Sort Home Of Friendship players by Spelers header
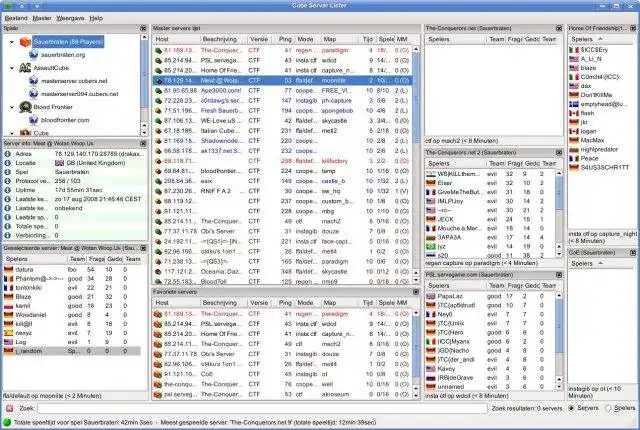This screenshot has width=640, height=430. [x=602, y=39]
